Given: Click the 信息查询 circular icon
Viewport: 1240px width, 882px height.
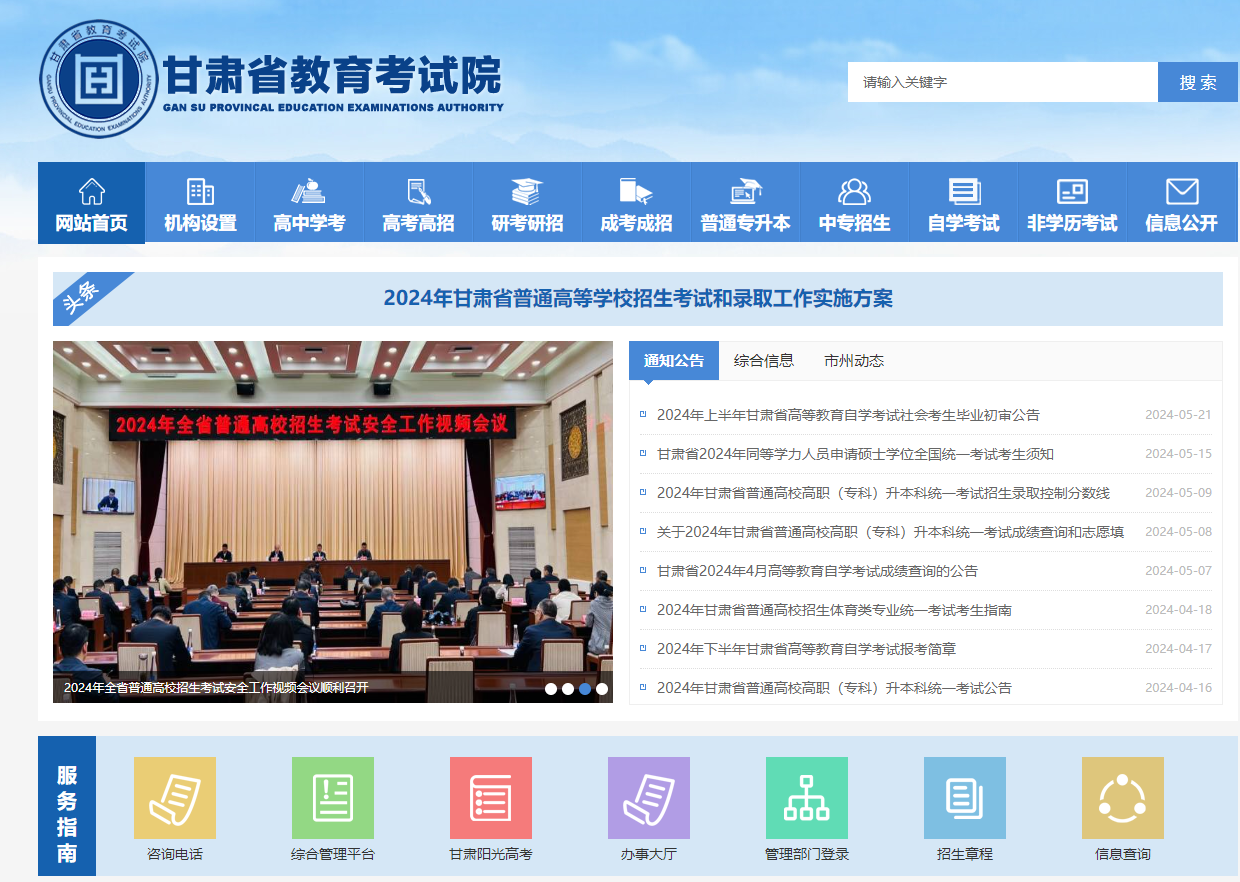Looking at the screenshot, I should [x=1123, y=798].
